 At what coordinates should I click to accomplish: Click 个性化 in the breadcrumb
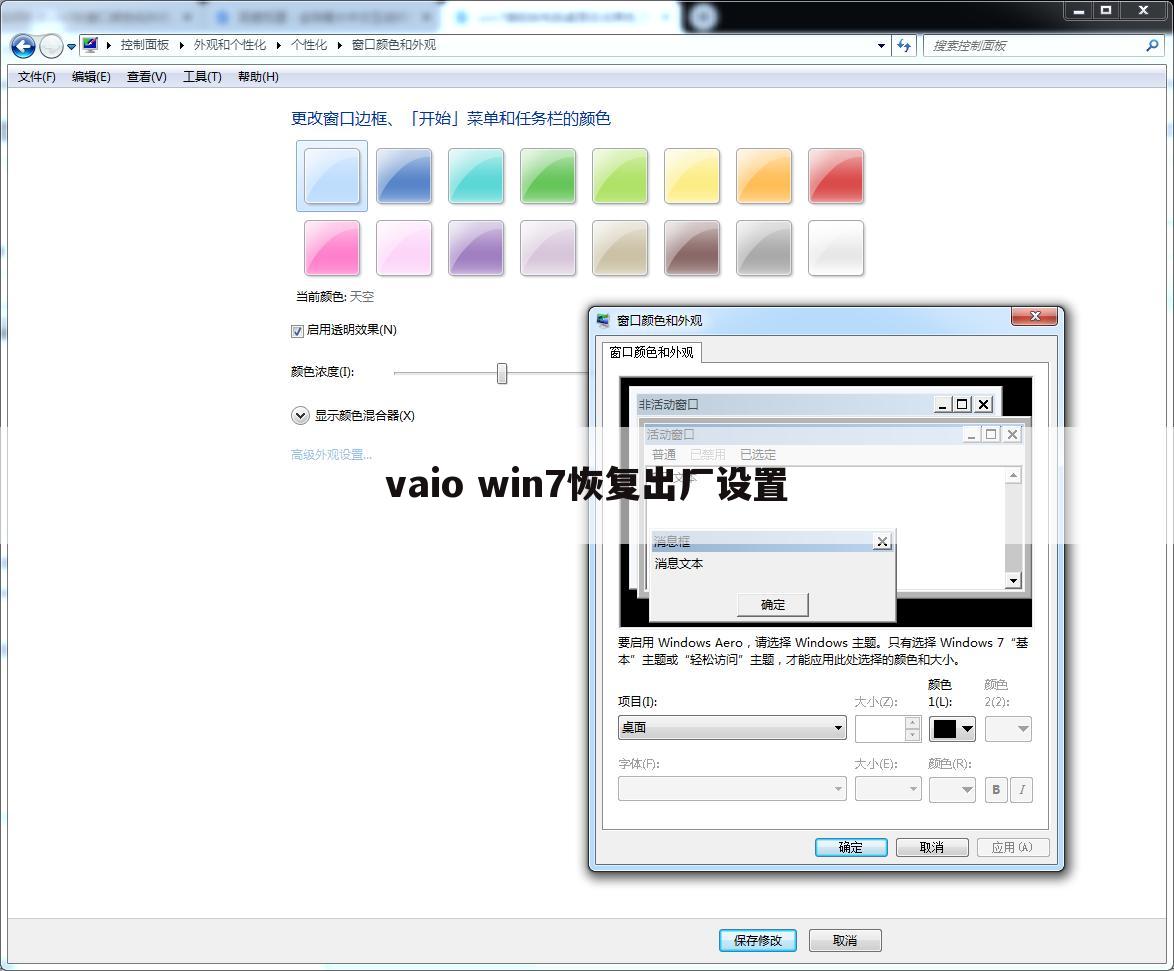309,45
